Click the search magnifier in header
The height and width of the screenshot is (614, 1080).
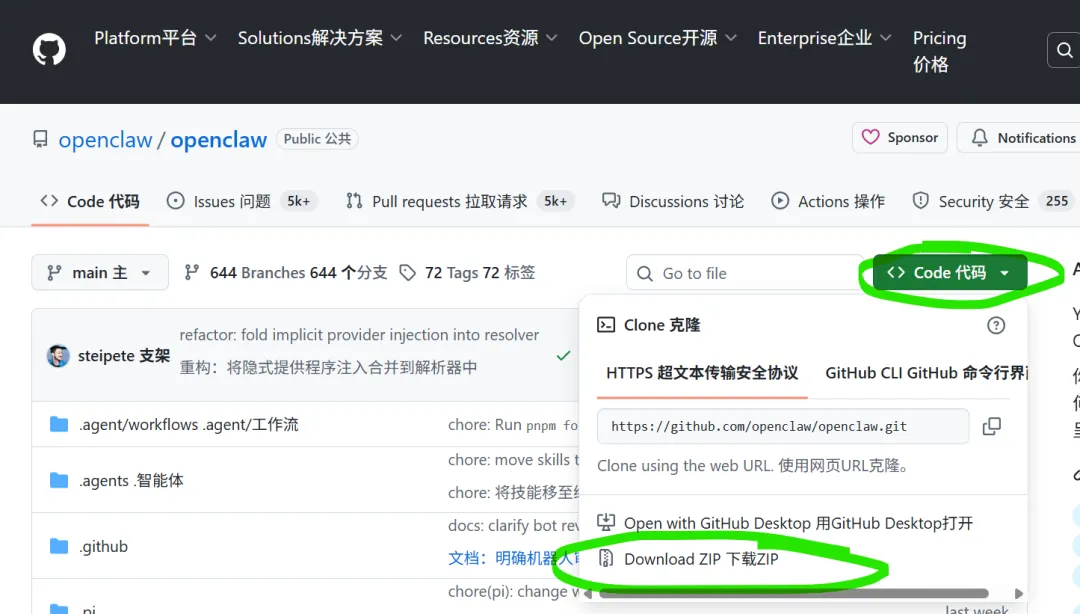tap(1064, 50)
